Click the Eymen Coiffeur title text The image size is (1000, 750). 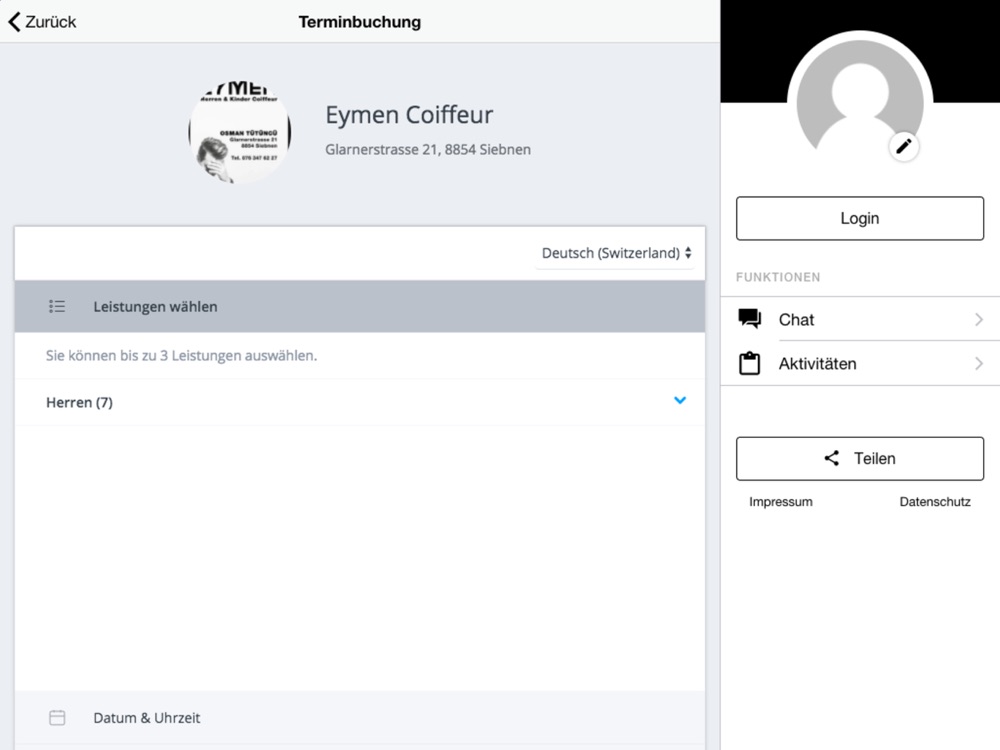(x=409, y=115)
